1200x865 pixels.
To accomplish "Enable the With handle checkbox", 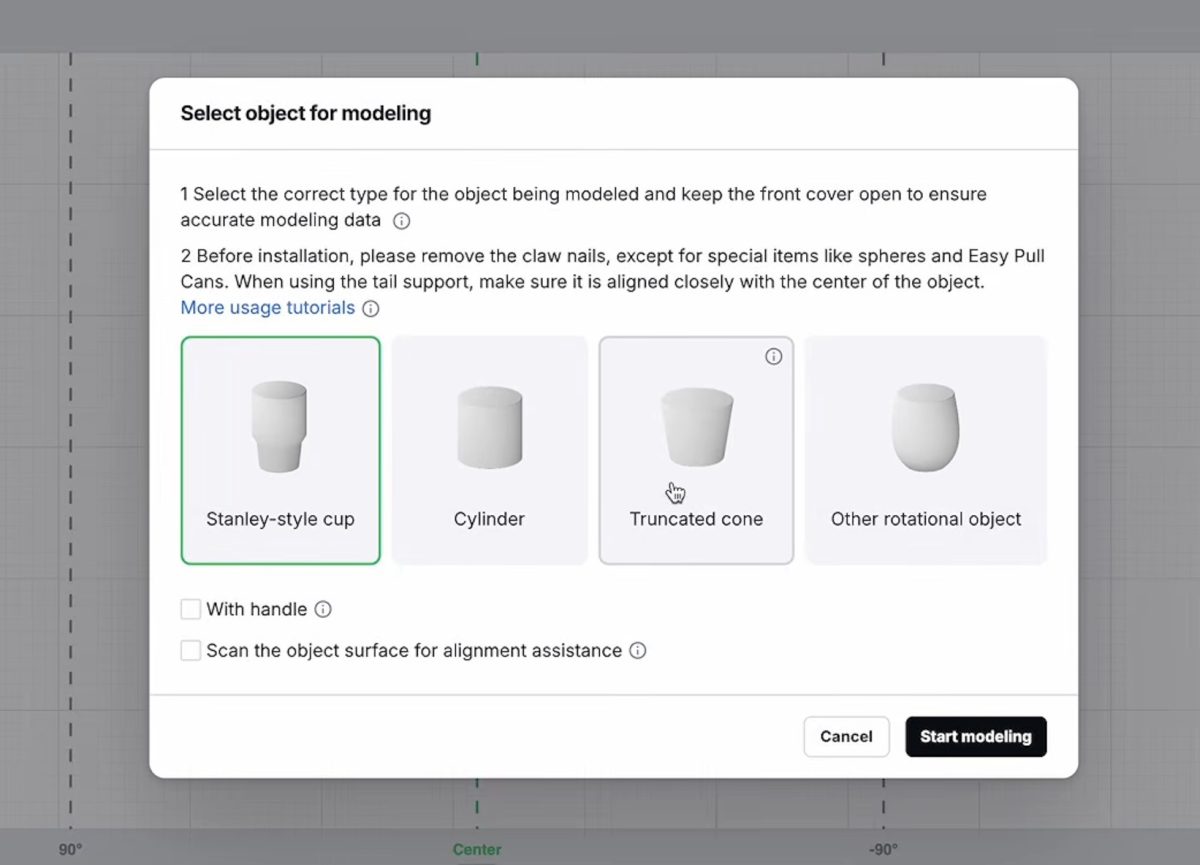I will (x=191, y=609).
